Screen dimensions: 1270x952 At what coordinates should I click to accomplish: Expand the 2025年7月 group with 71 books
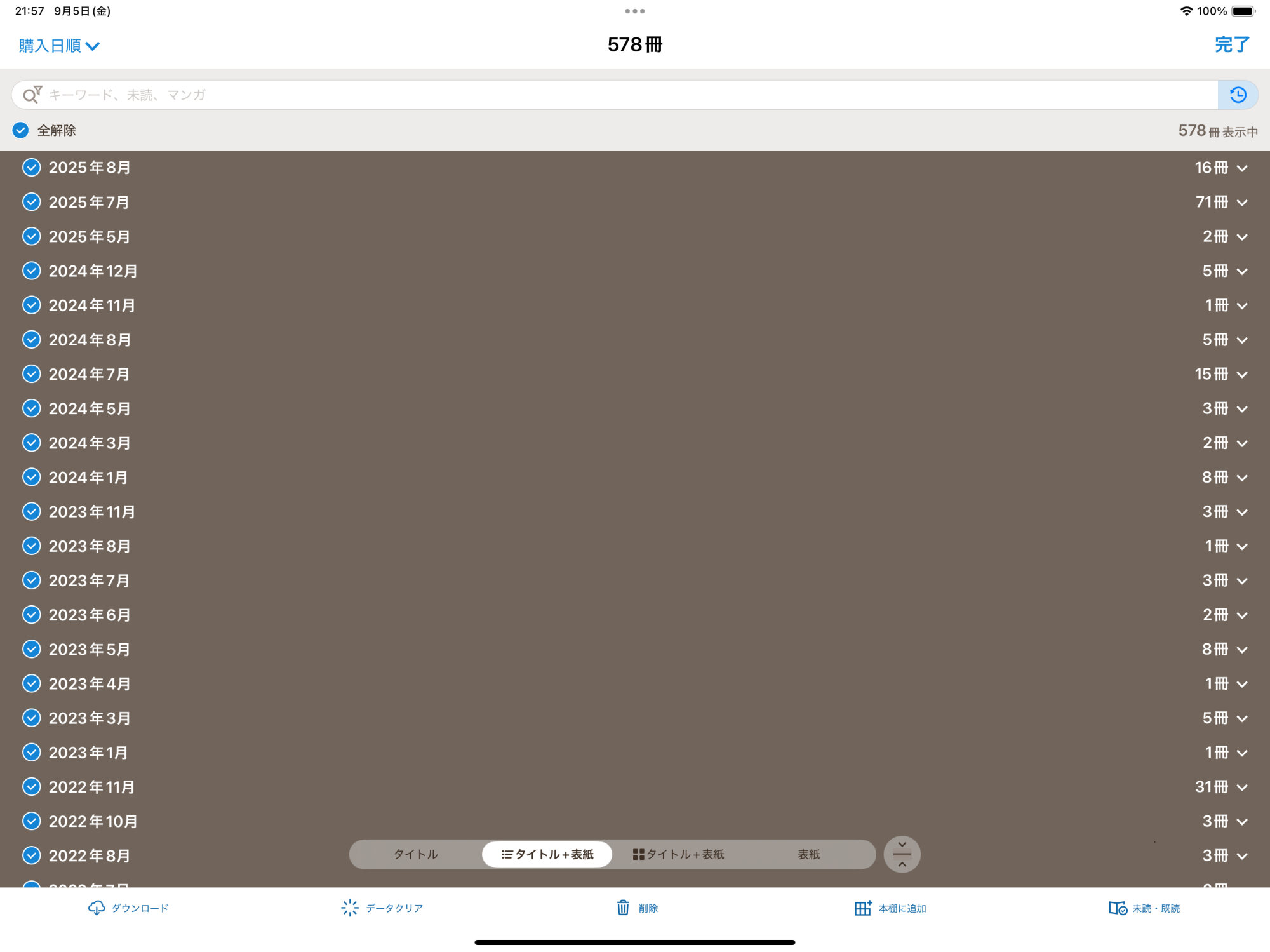tap(1242, 203)
